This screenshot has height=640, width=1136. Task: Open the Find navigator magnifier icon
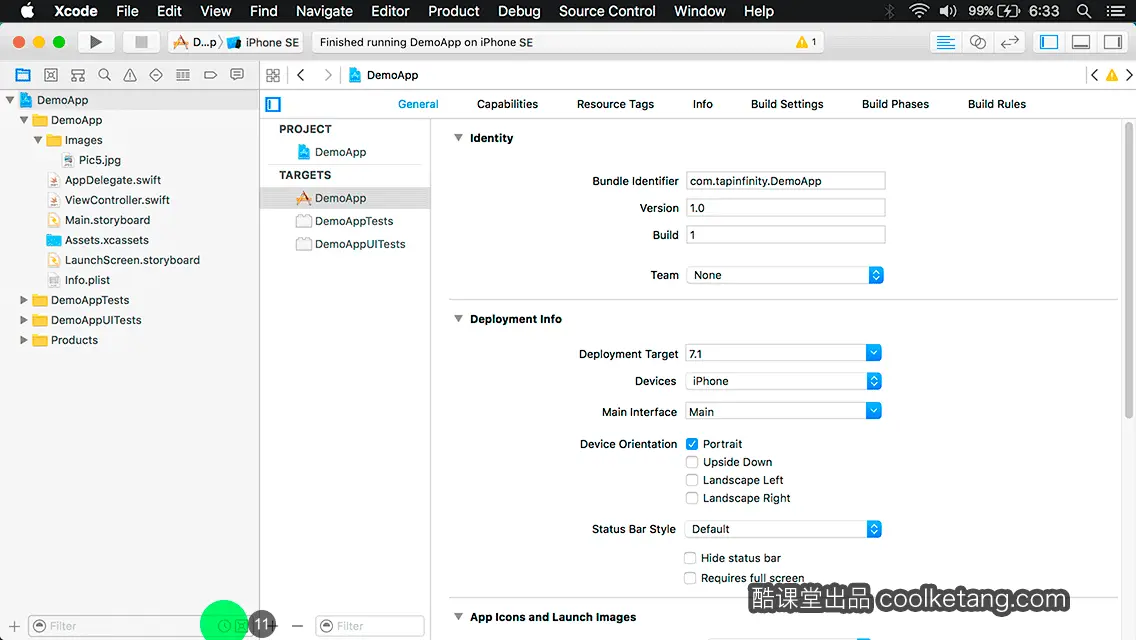(104, 75)
